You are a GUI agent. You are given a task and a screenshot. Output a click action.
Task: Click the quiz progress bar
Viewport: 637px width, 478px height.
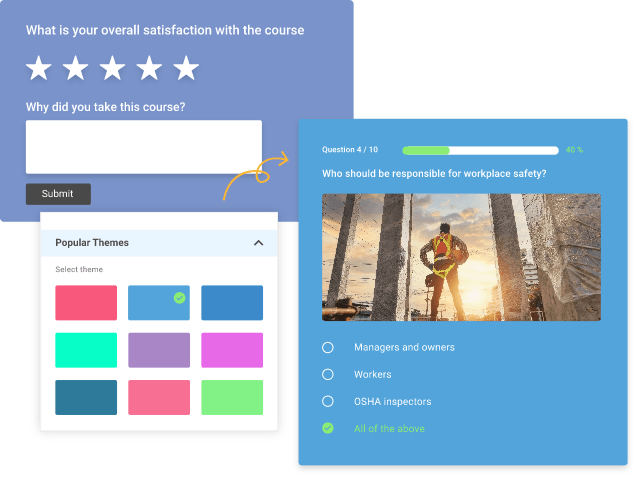(480, 150)
